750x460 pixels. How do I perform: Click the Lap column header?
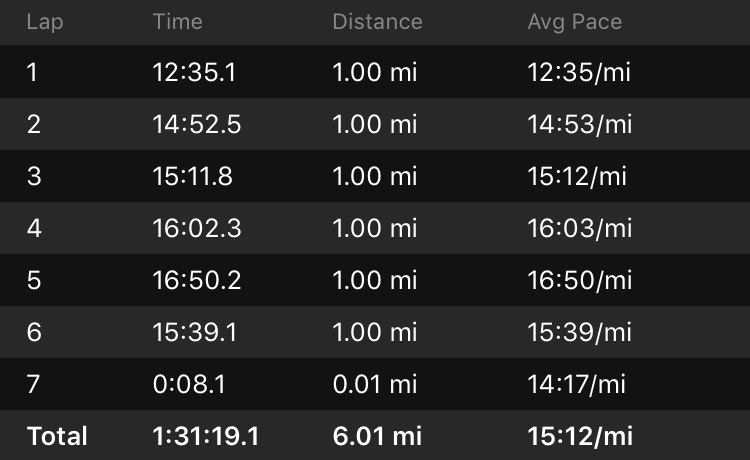43,22
